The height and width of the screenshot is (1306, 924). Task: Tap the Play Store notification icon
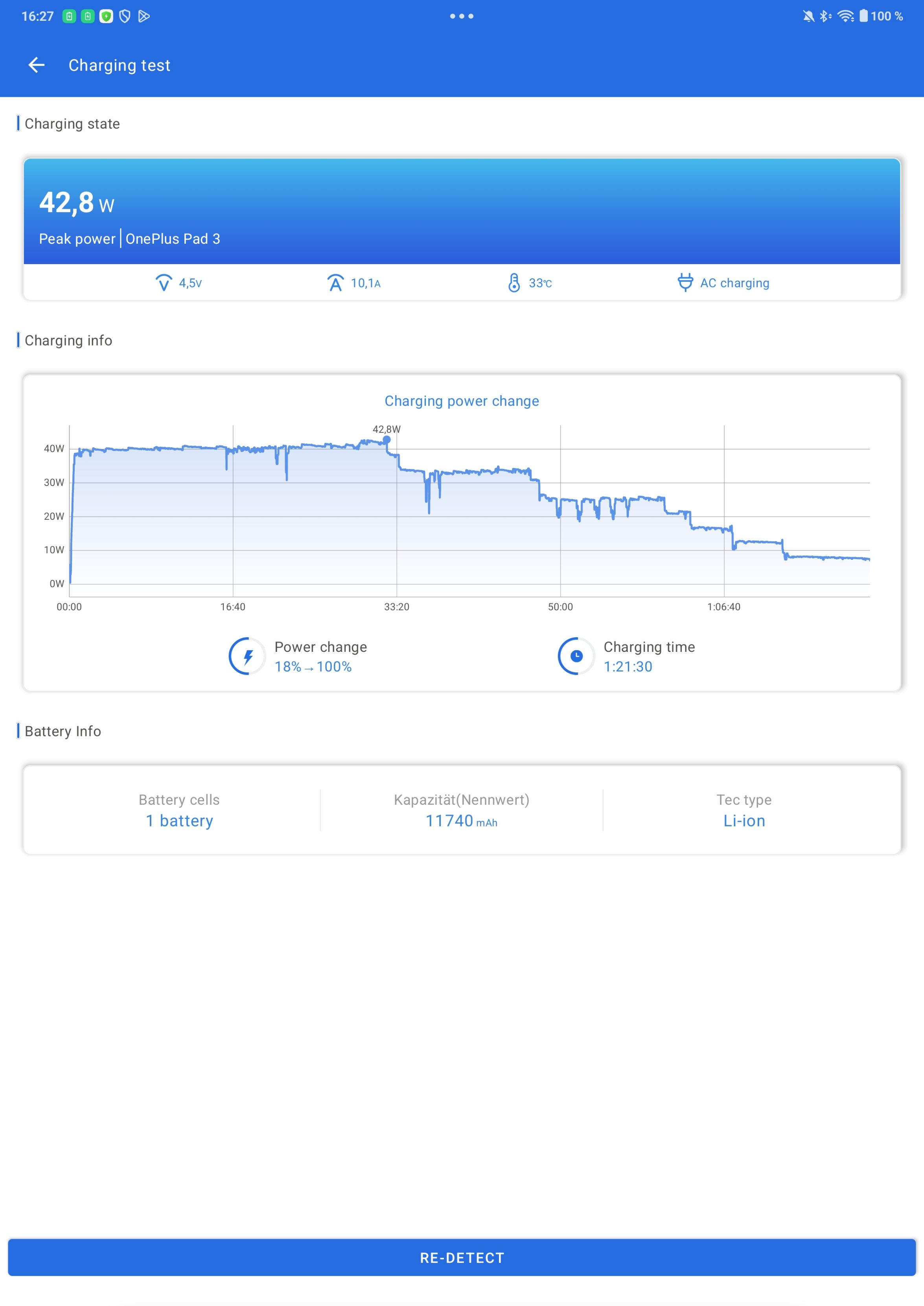pos(144,16)
